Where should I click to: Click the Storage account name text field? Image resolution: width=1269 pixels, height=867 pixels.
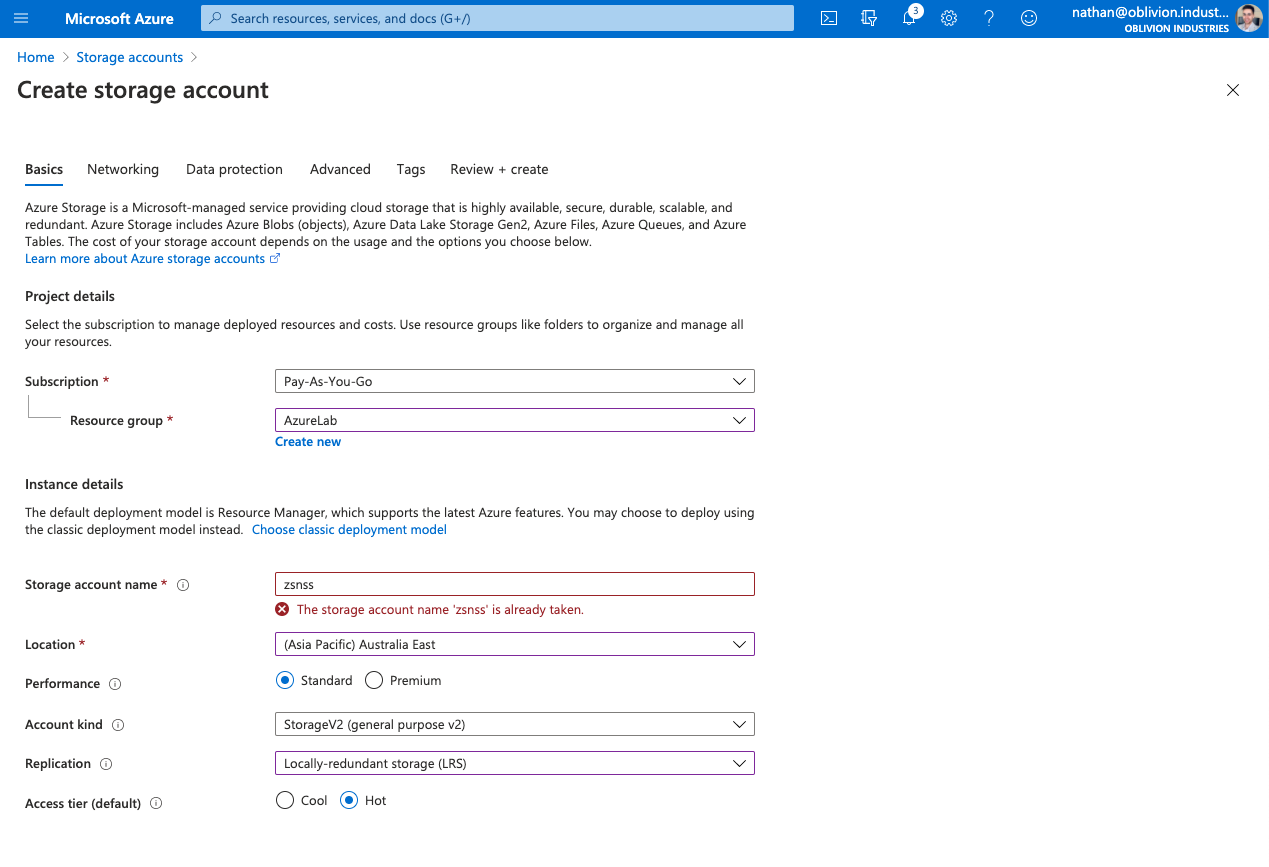[514, 585]
